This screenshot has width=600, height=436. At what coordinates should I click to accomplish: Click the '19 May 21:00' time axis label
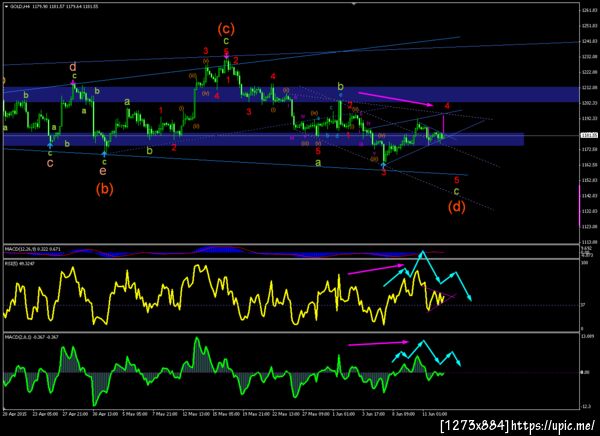pyautogui.click(x=254, y=414)
